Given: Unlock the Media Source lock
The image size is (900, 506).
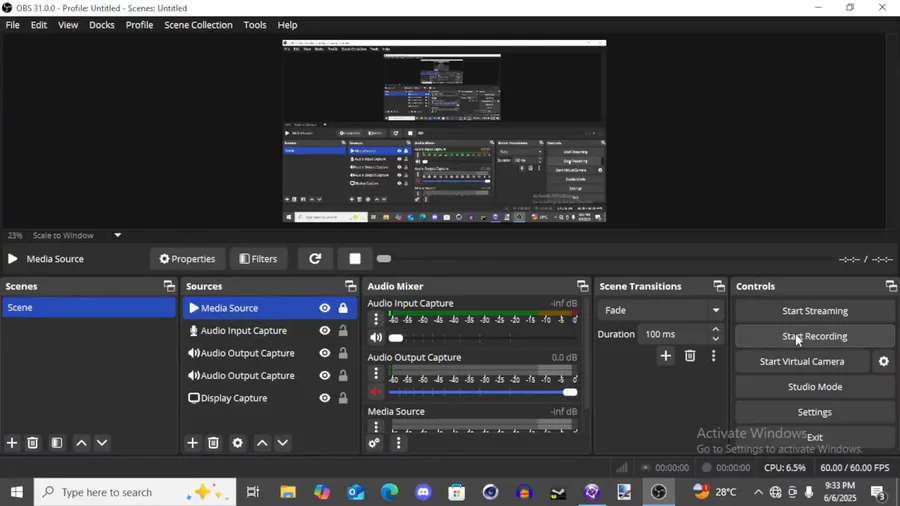Looking at the screenshot, I should (343, 308).
